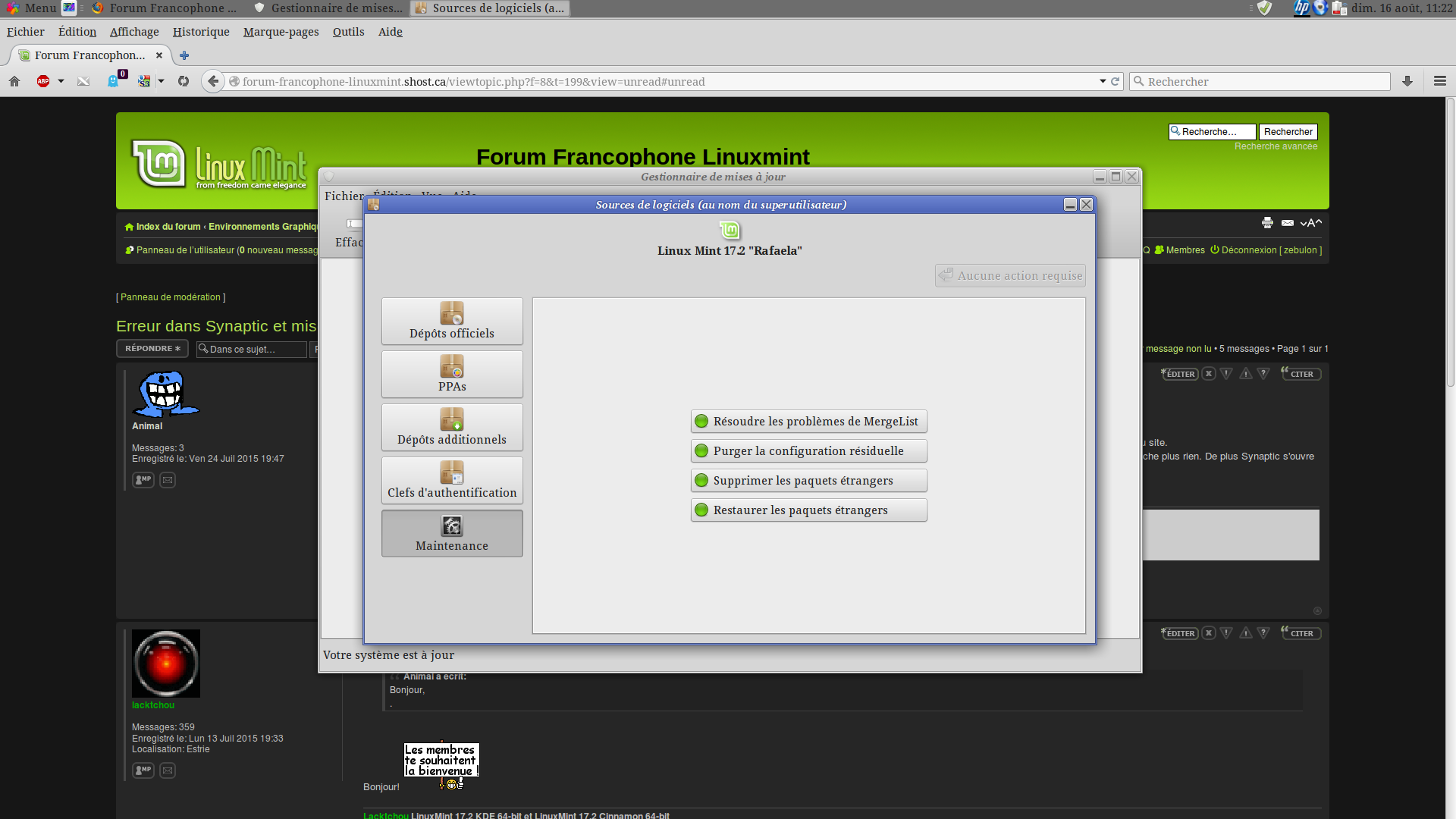Open Firefox Aide menu
Screen dimensions: 1456x819
click(391, 32)
